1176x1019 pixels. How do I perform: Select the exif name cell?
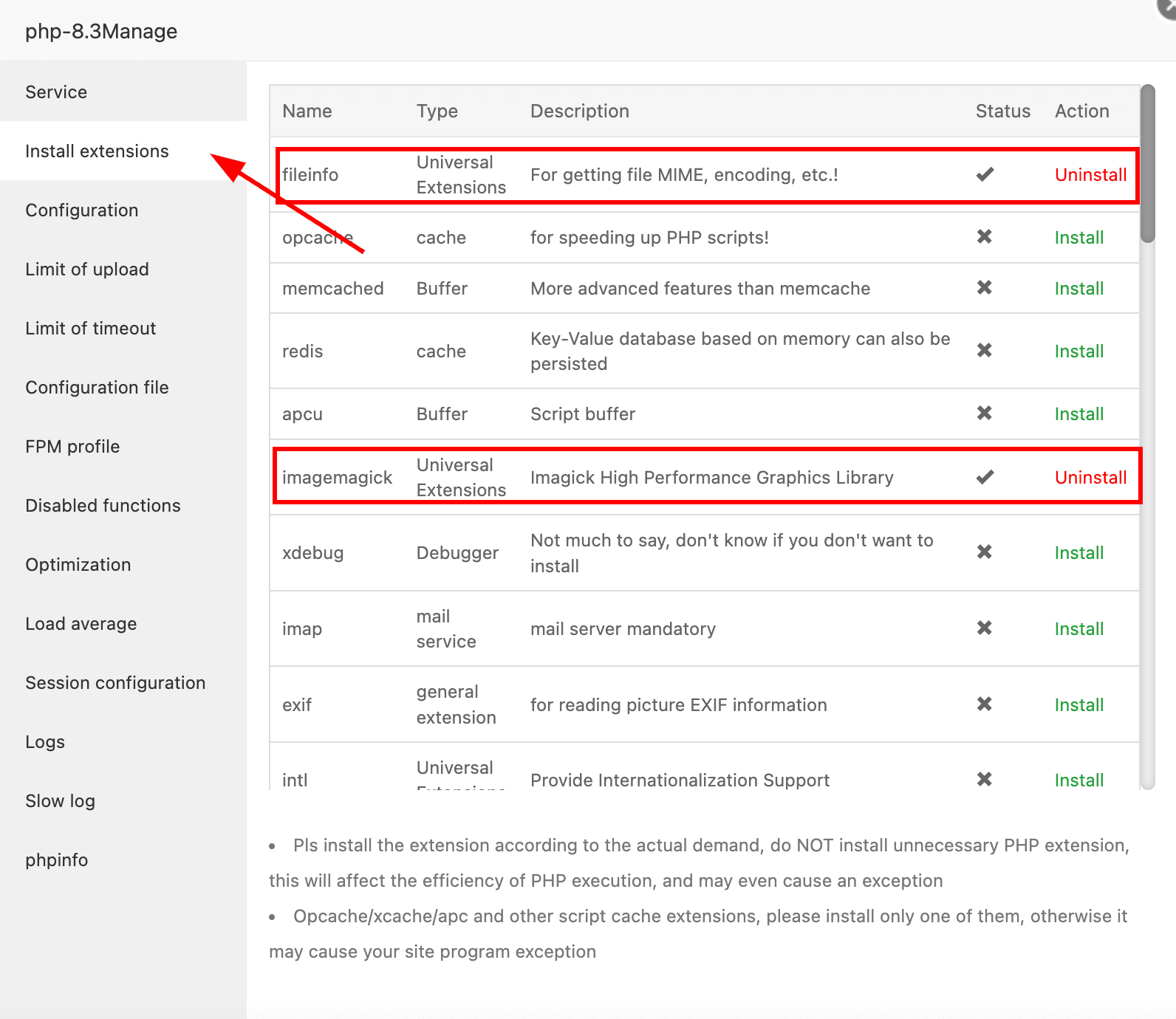296,705
